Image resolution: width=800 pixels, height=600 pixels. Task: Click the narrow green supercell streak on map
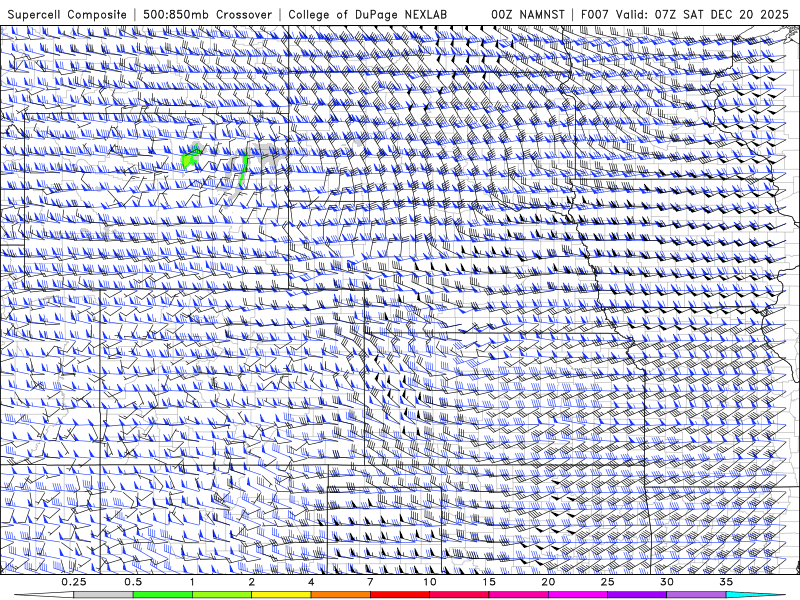(244, 169)
